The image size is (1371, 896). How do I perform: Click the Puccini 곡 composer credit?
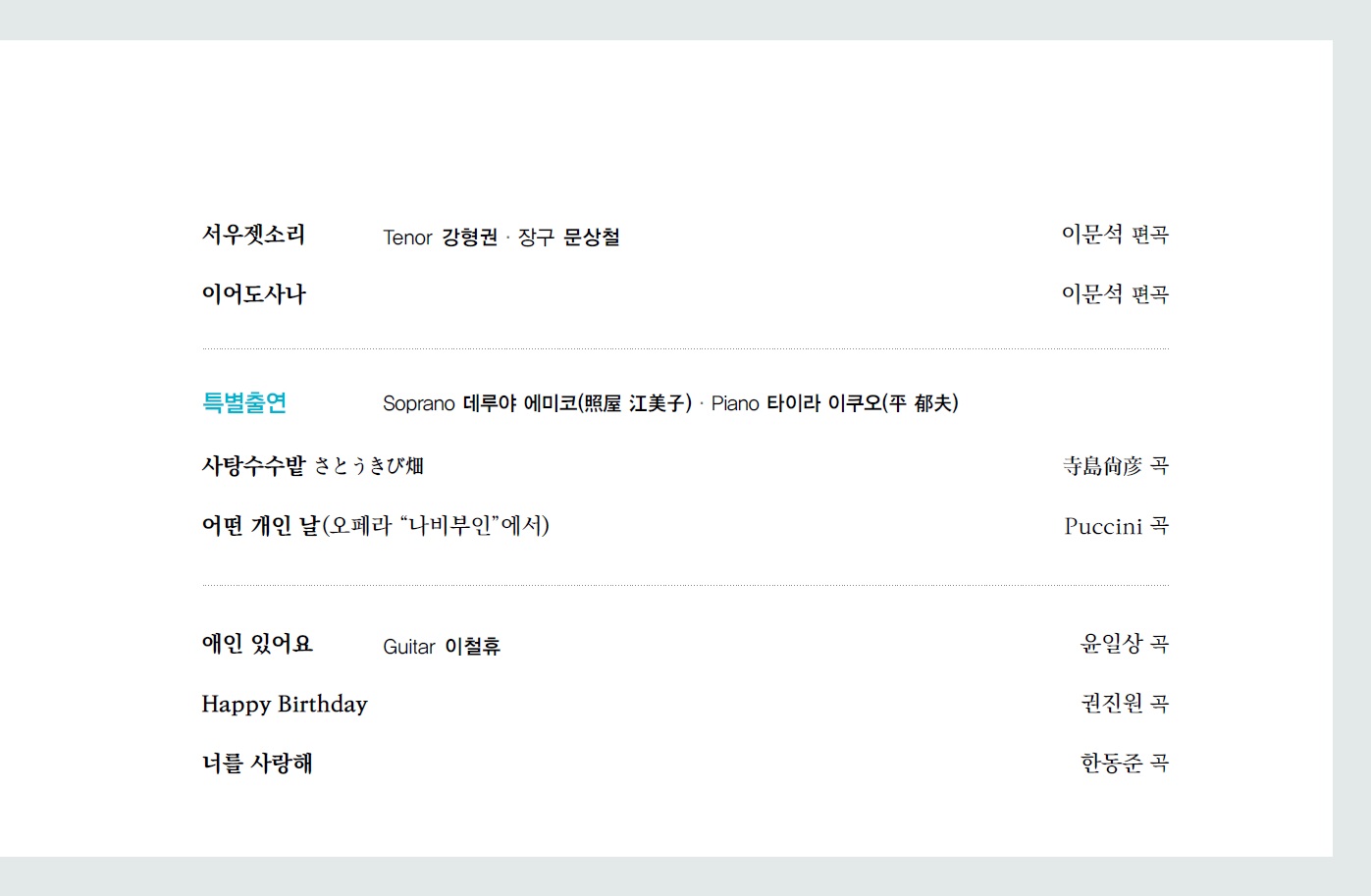coord(1116,527)
